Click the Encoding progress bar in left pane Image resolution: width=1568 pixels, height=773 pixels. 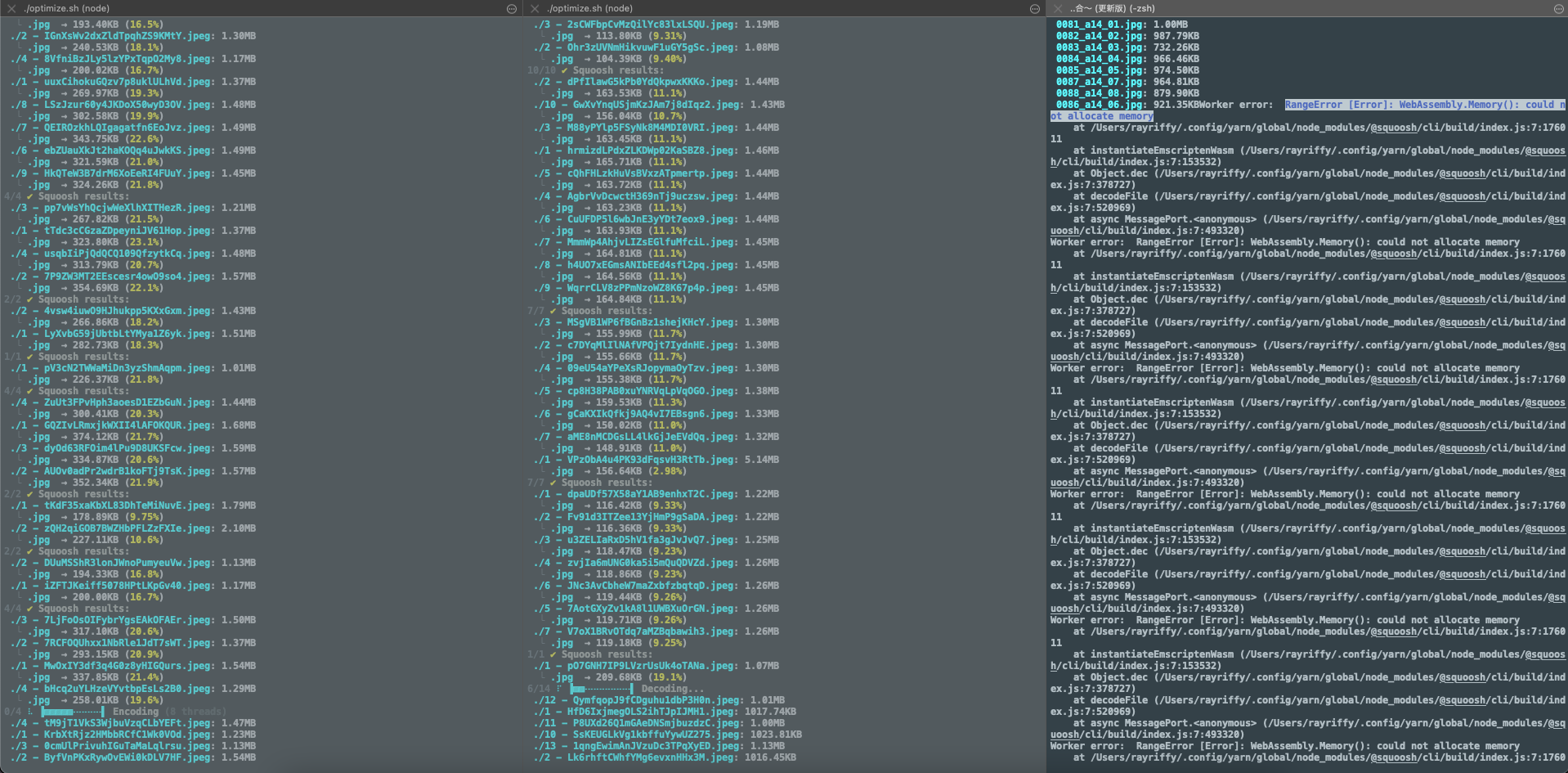74,711
